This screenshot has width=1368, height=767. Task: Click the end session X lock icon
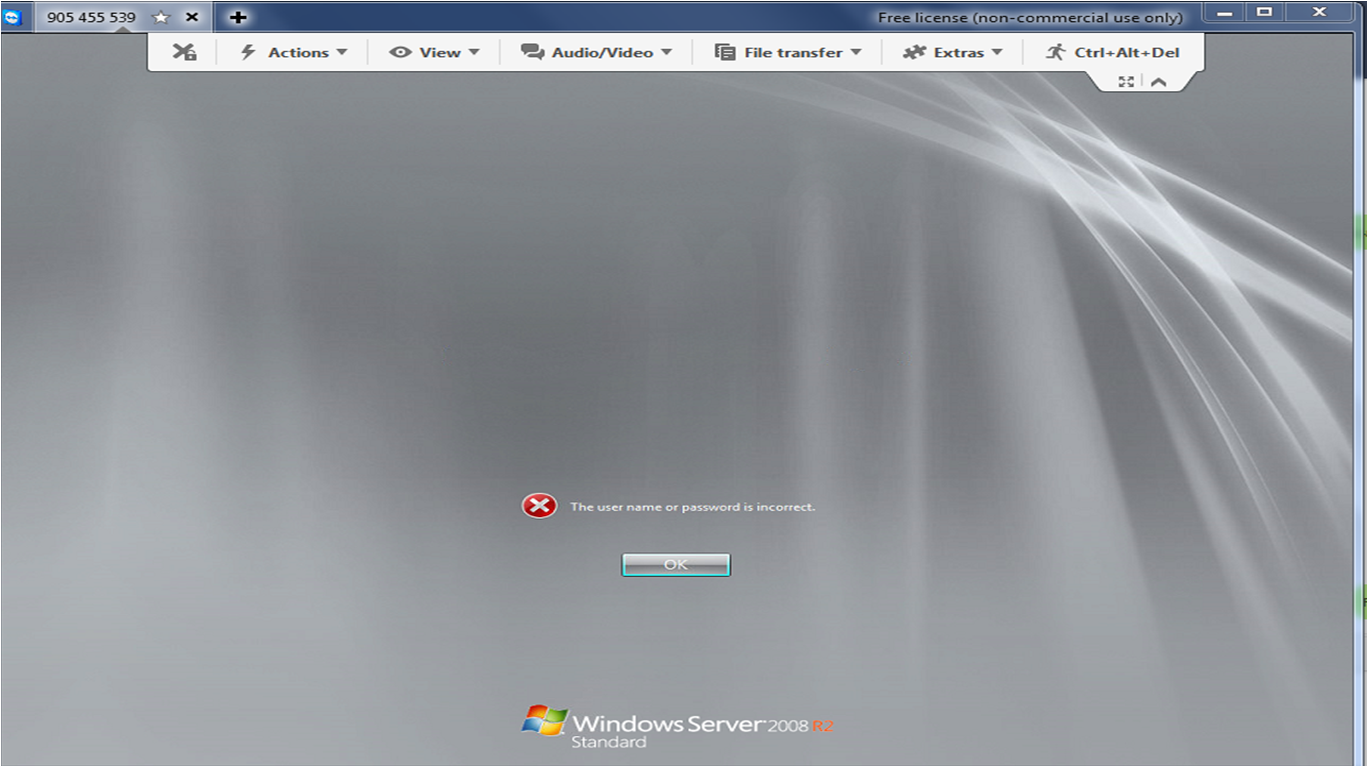tap(184, 52)
